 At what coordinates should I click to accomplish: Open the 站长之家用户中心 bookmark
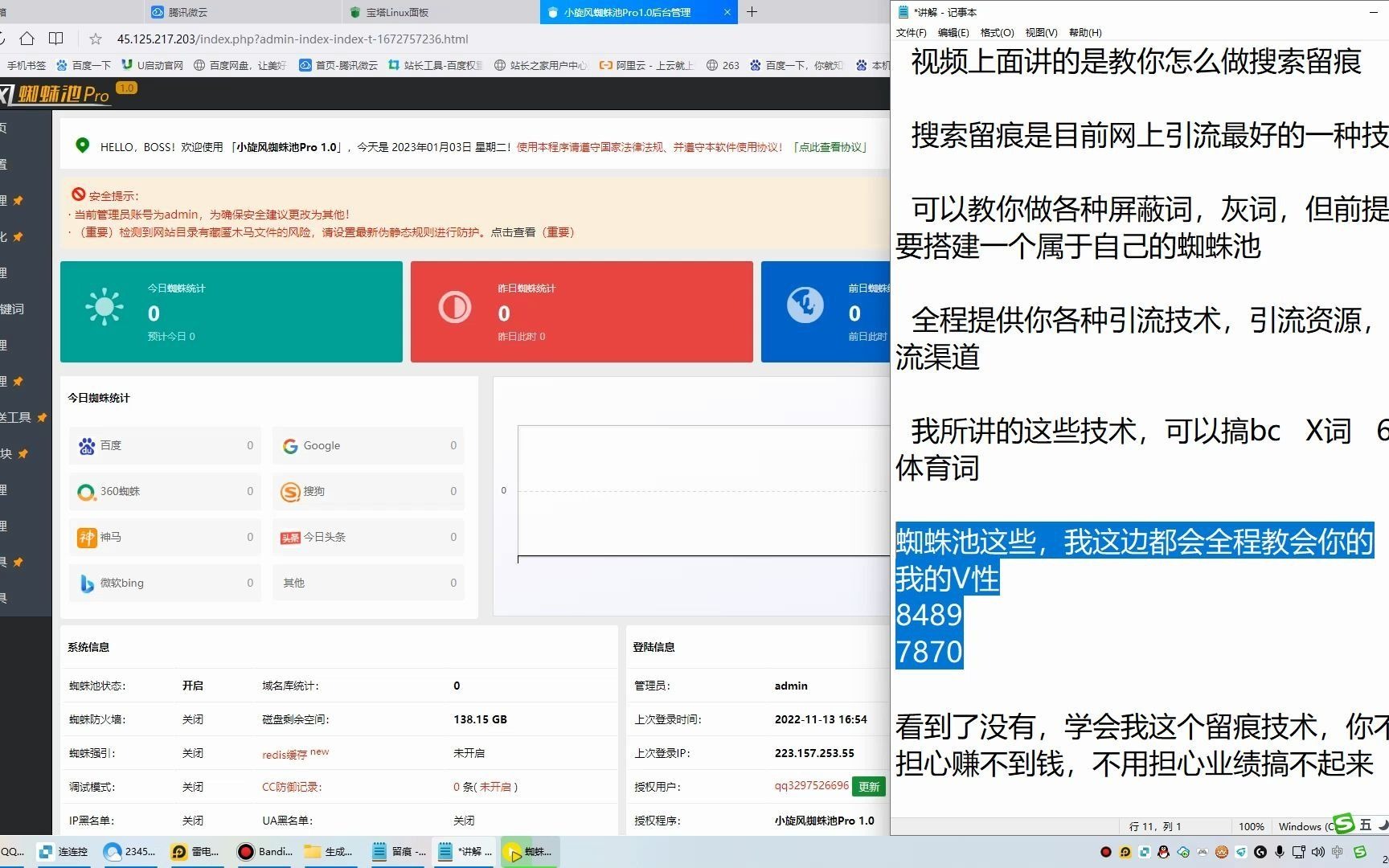point(541,65)
